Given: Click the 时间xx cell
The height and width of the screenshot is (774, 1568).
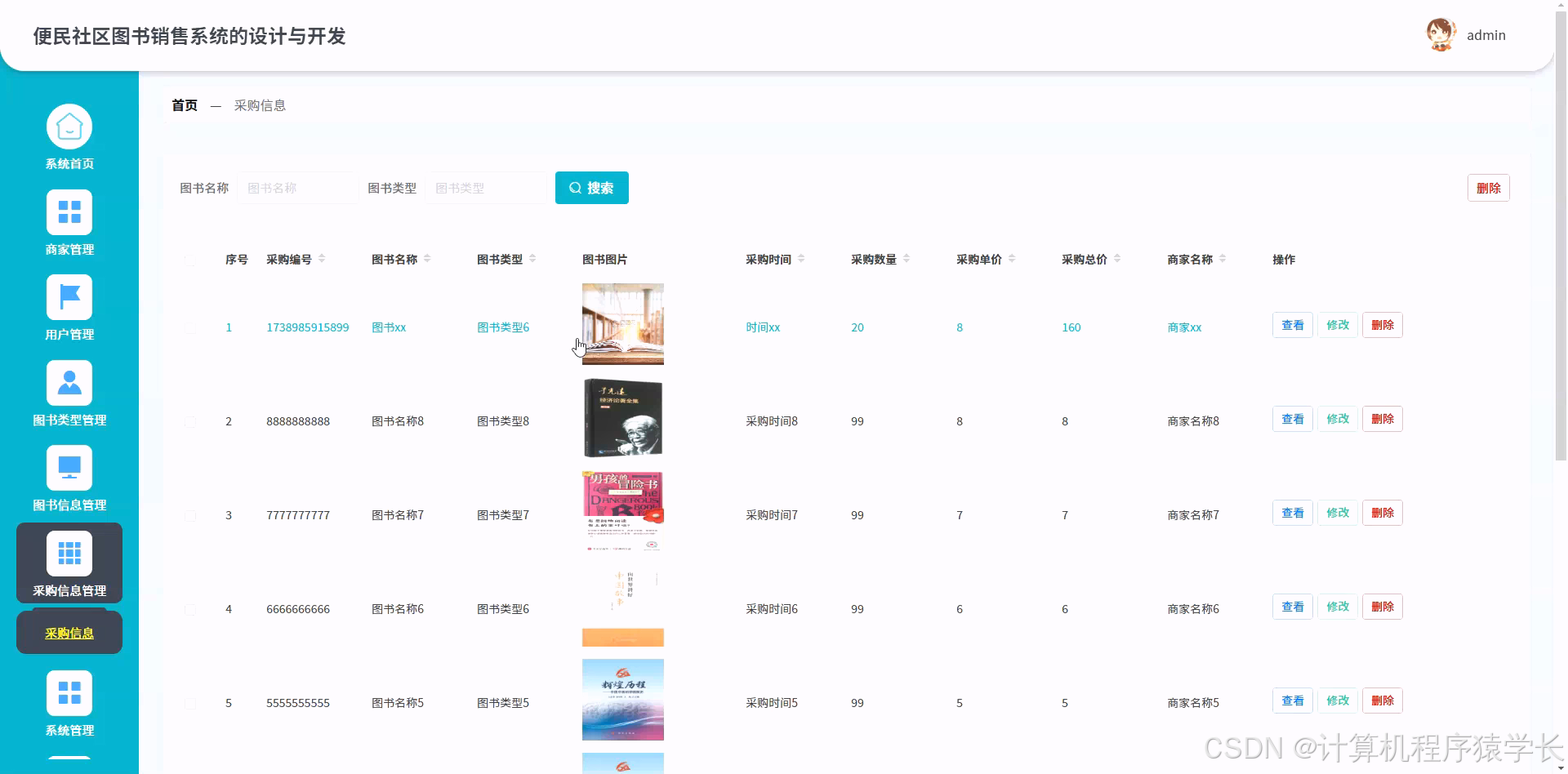Looking at the screenshot, I should [763, 327].
